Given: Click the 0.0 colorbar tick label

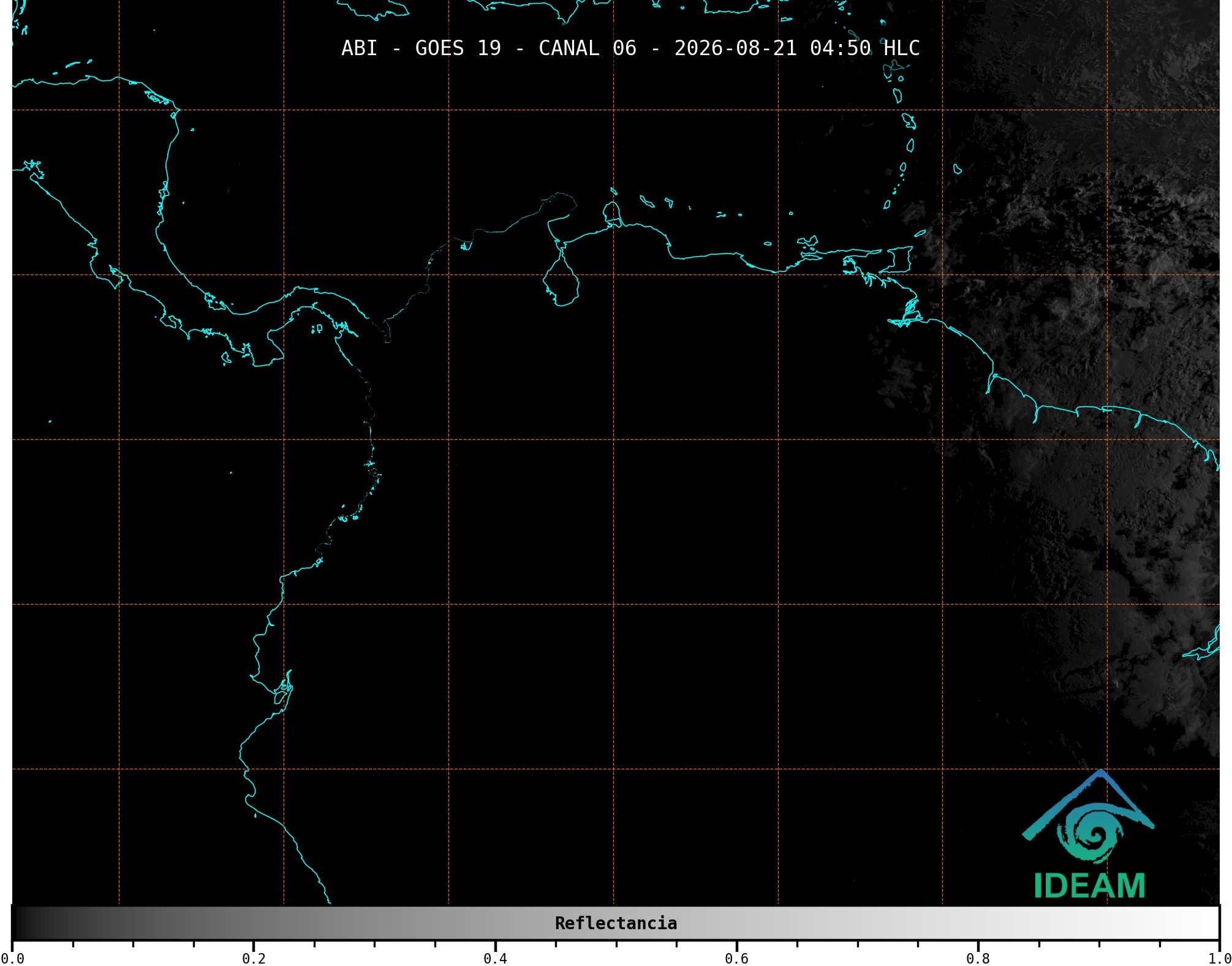Looking at the screenshot, I should pos(12,958).
